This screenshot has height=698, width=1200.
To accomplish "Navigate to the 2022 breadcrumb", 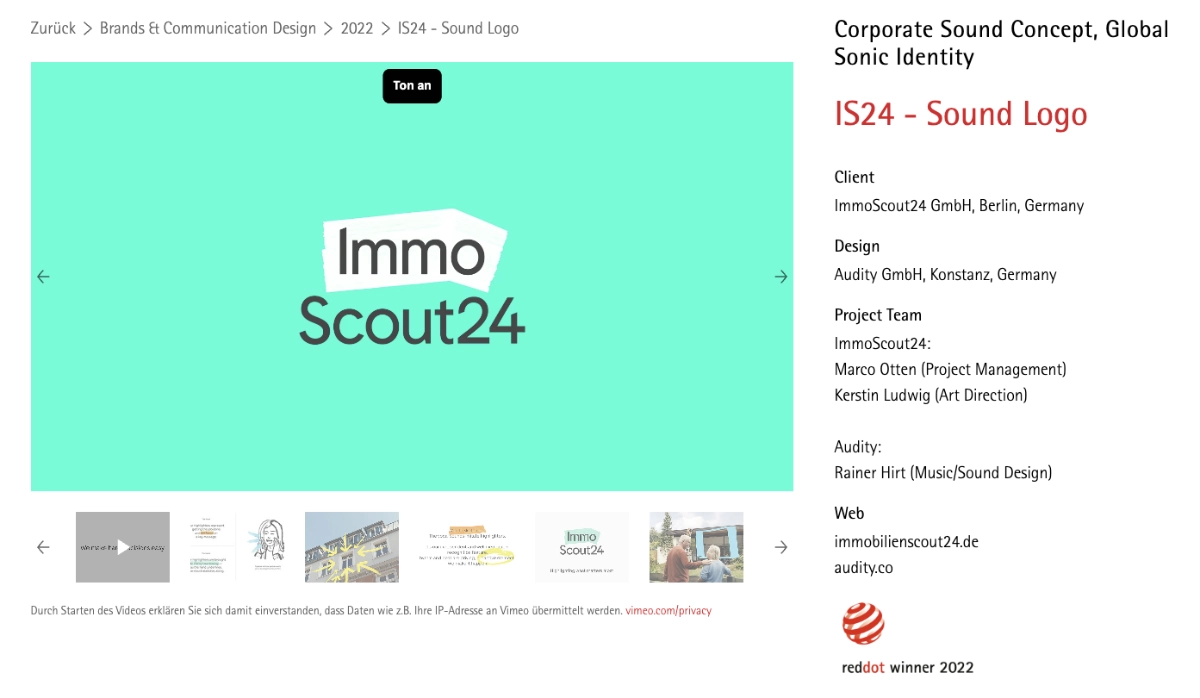I will (x=357, y=28).
